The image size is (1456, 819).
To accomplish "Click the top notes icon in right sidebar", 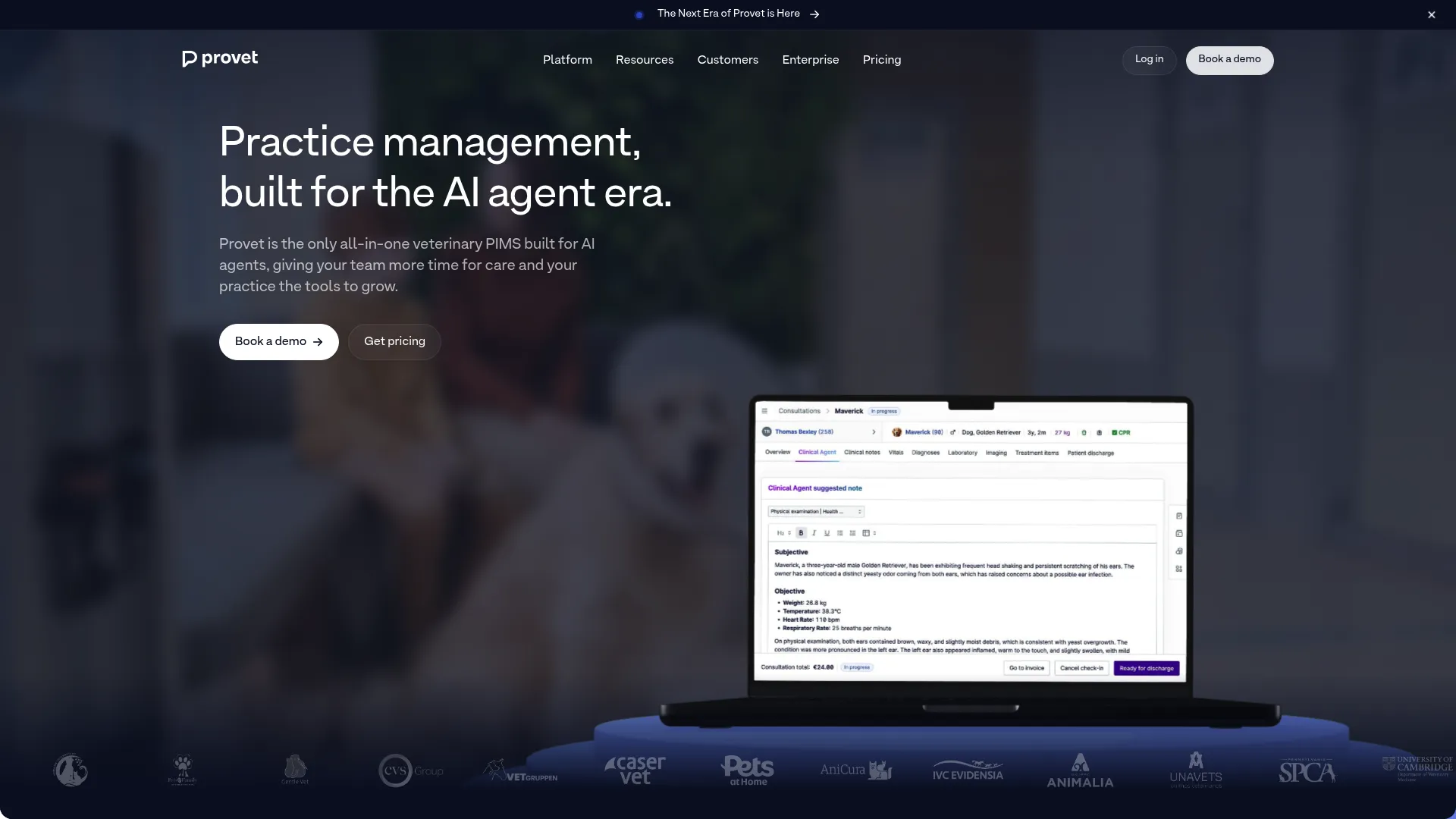I will click(x=1178, y=516).
